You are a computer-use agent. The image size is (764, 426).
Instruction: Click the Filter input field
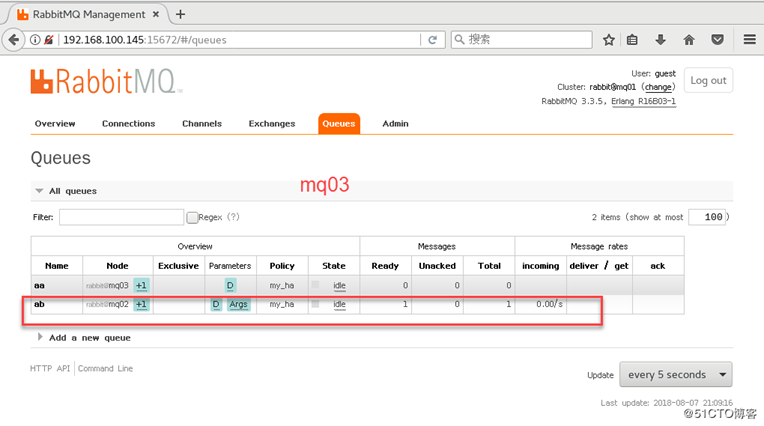121,217
